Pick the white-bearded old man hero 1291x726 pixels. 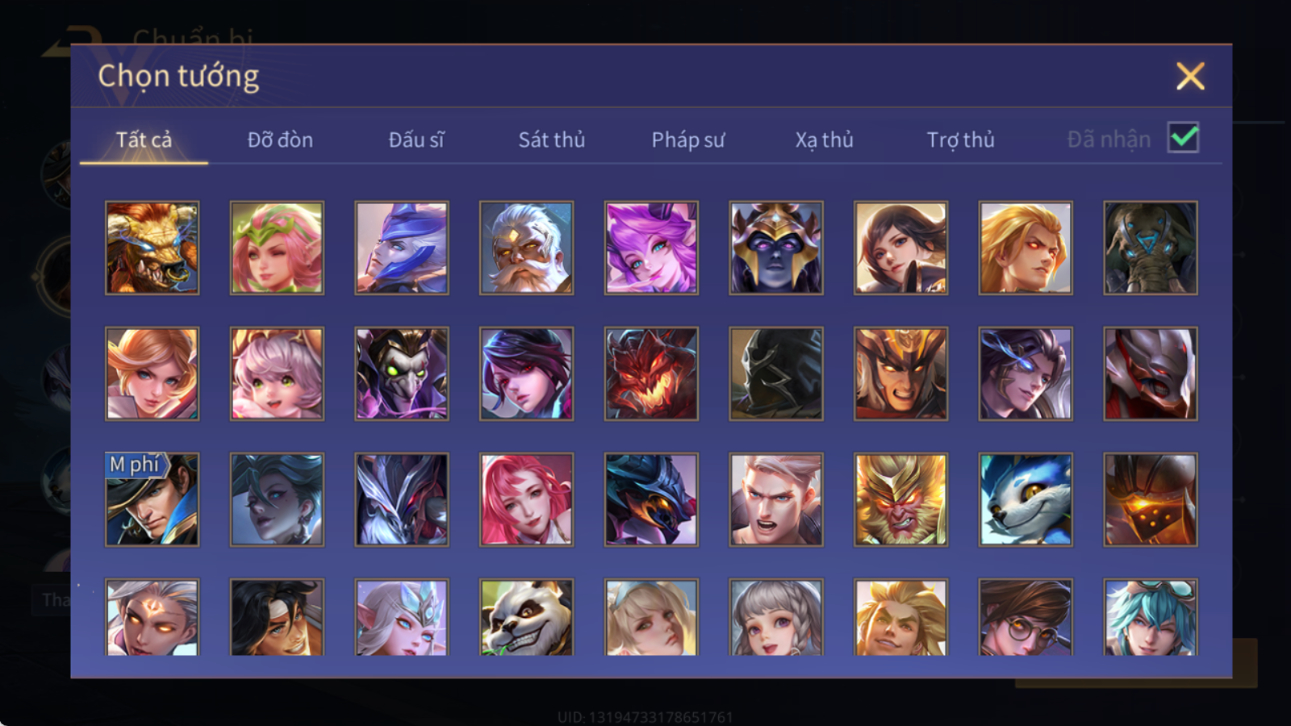click(x=526, y=248)
